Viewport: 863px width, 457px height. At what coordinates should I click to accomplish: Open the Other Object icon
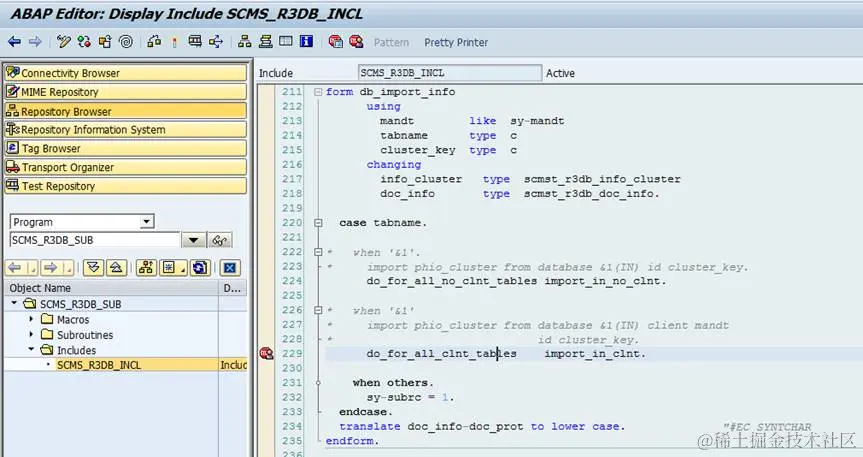105,42
